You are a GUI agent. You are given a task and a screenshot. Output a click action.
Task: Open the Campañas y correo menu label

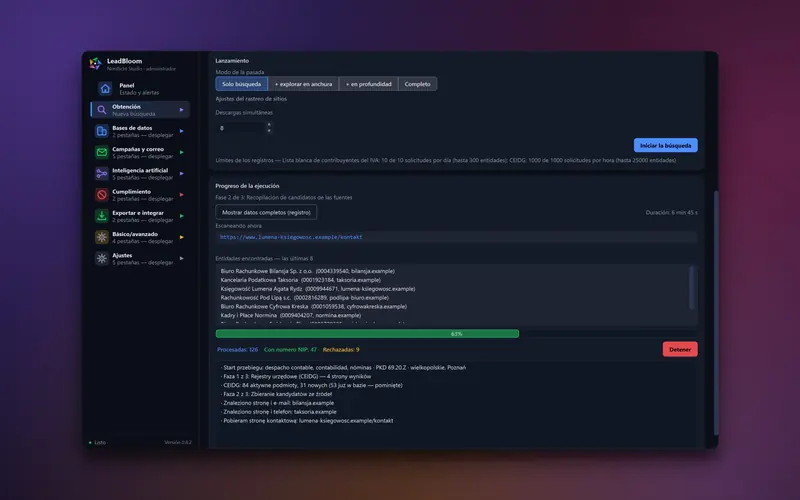[x=138, y=149]
